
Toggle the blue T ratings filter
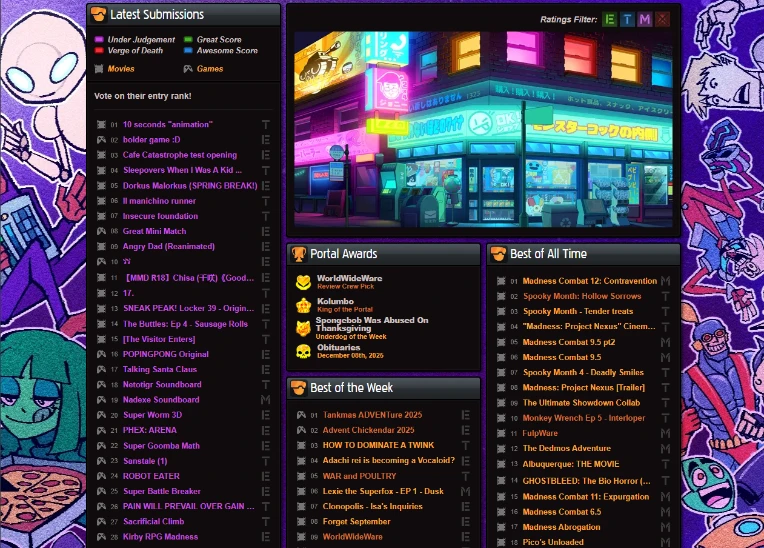click(x=627, y=19)
